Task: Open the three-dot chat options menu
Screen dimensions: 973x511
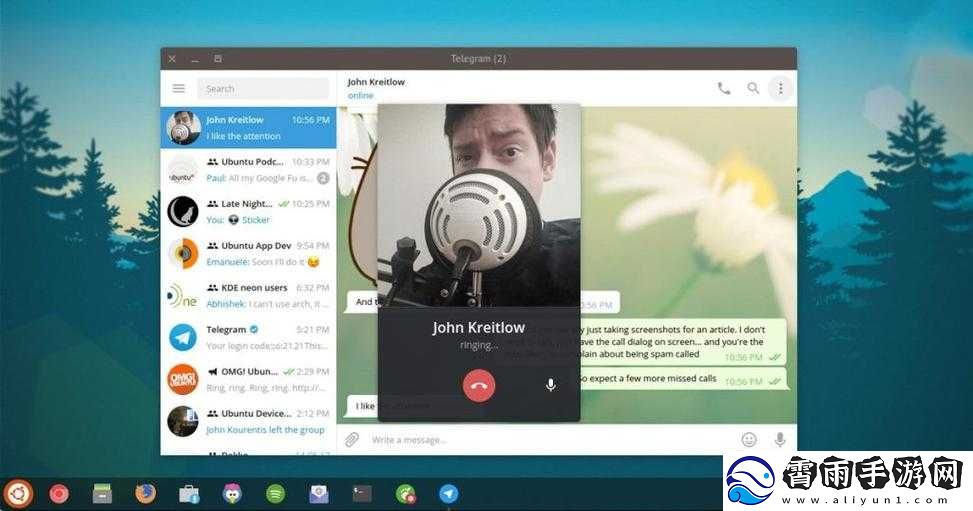Action: point(781,88)
